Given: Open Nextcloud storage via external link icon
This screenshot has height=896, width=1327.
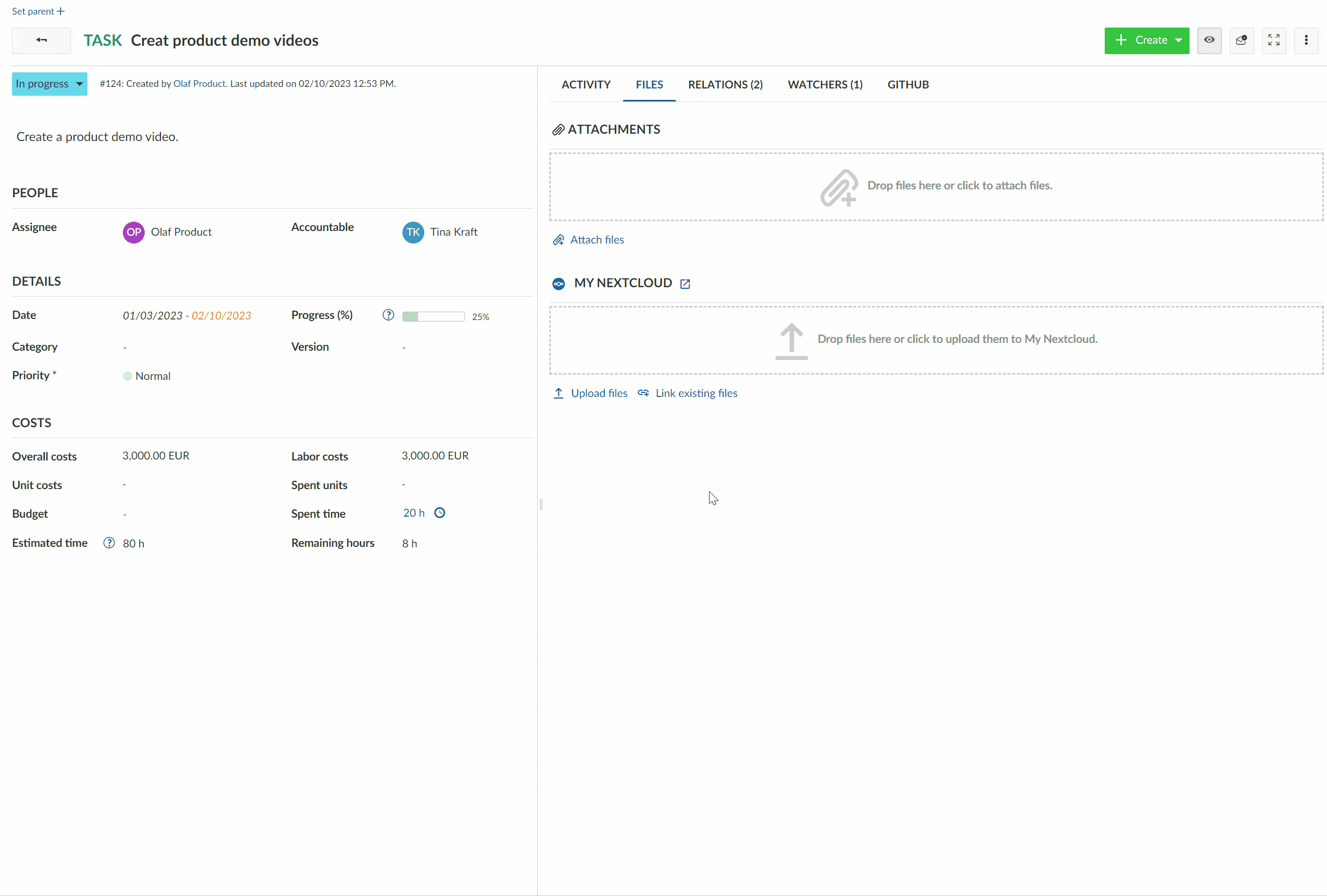Looking at the screenshot, I should (x=685, y=283).
